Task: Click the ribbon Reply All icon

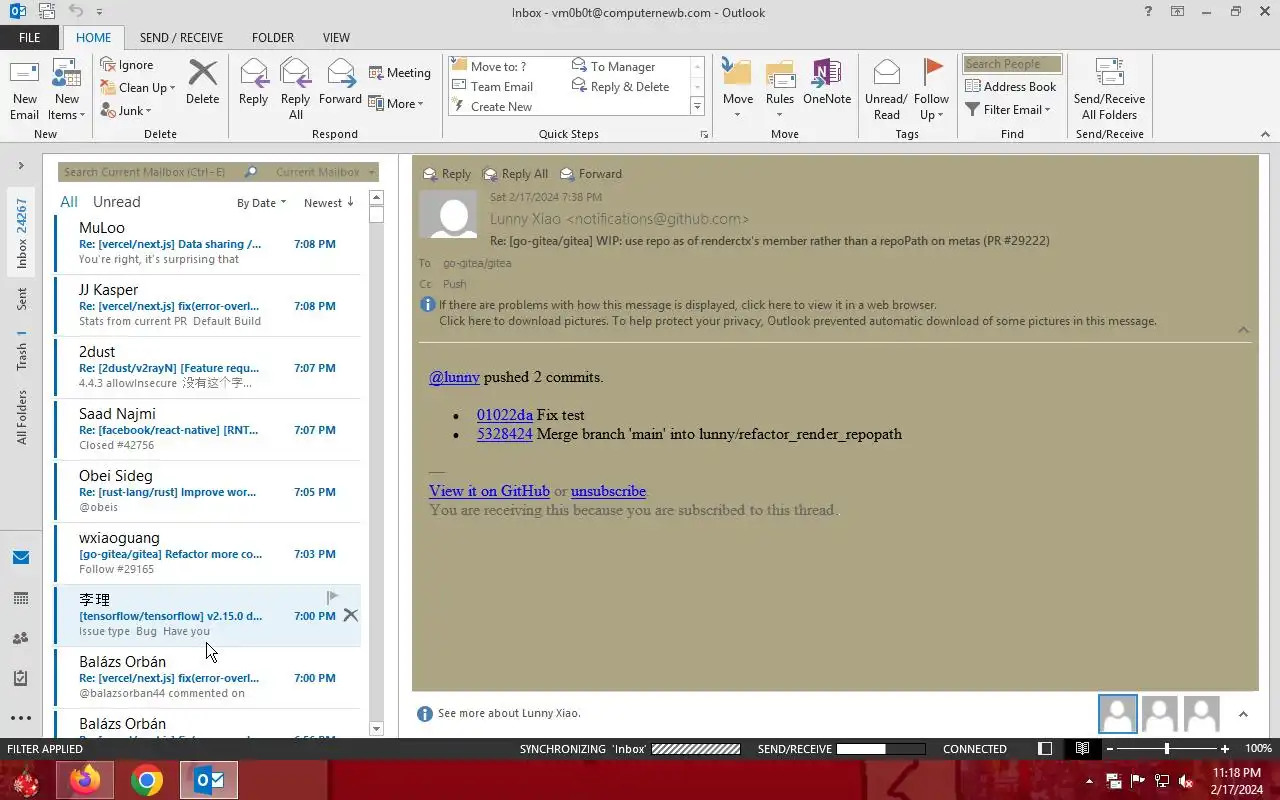Action: tap(295, 89)
